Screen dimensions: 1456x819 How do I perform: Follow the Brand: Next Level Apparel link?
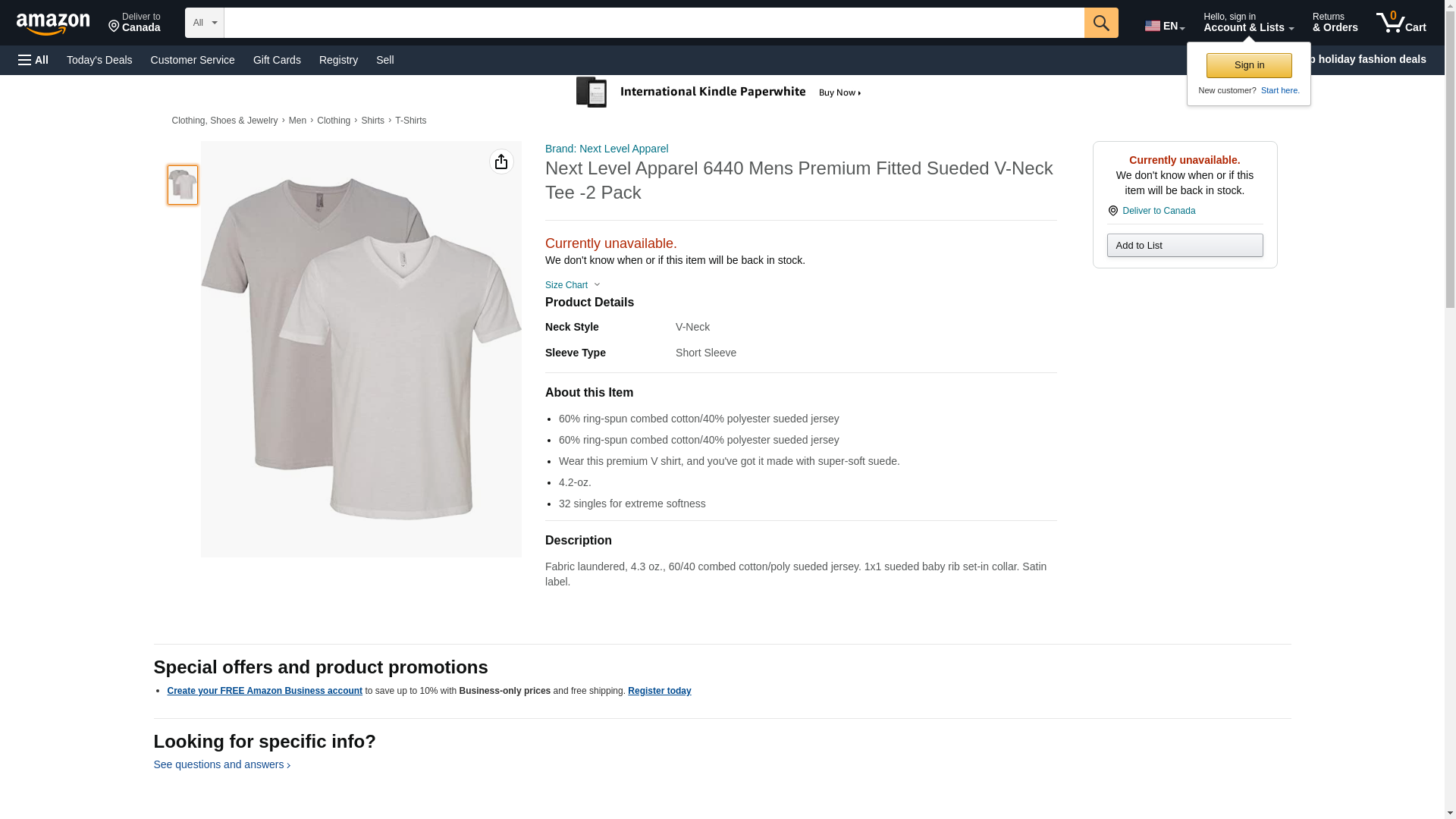[x=607, y=149]
